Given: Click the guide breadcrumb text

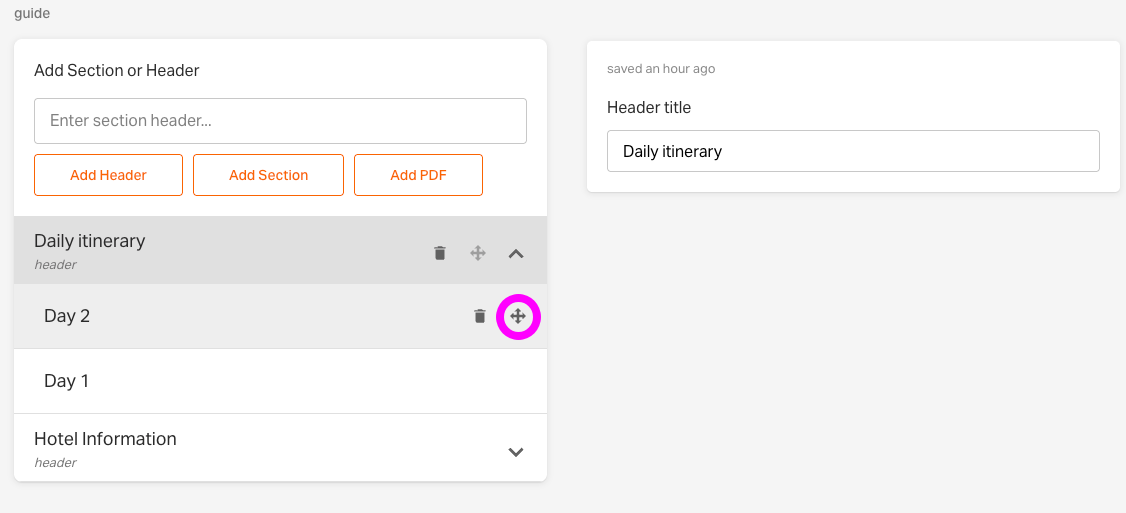Looking at the screenshot, I should pos(32,13).
